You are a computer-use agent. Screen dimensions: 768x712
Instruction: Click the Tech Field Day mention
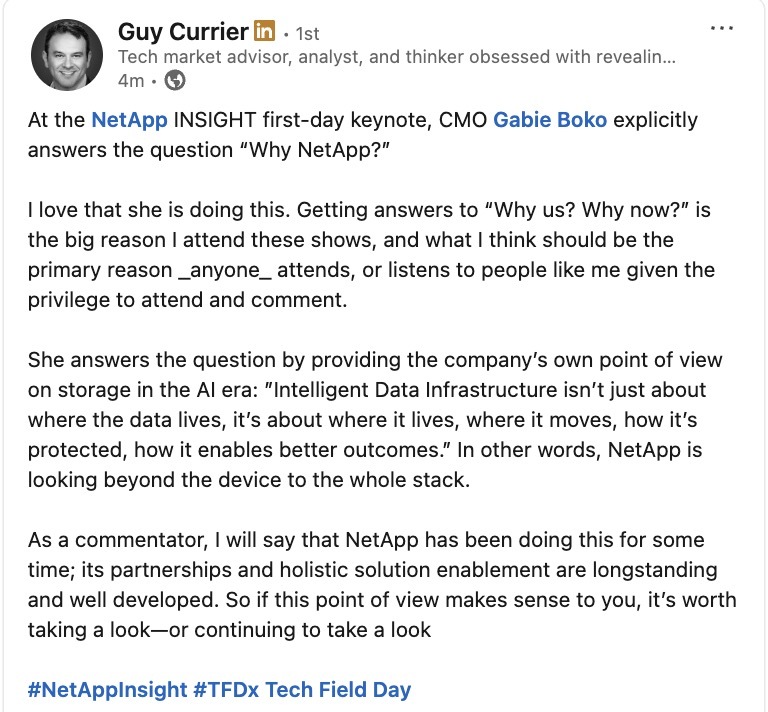tap(338, 689)
